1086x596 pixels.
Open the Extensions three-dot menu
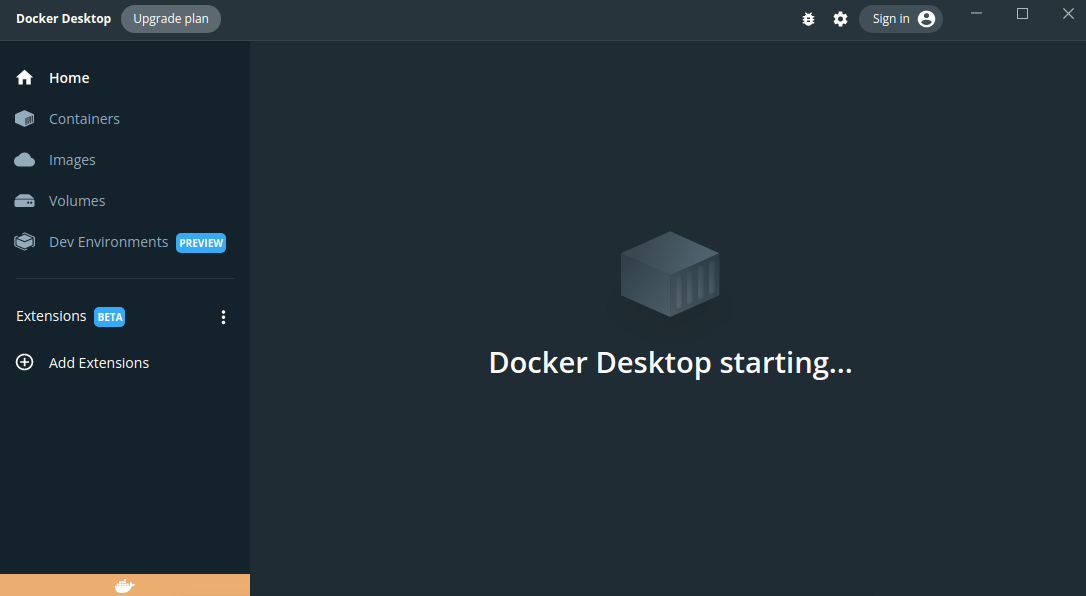(223, 317)
